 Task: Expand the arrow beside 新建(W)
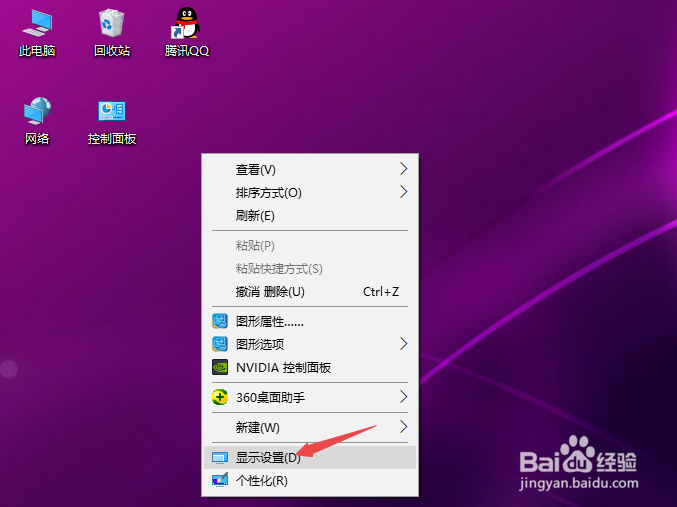tap(403, 427)
